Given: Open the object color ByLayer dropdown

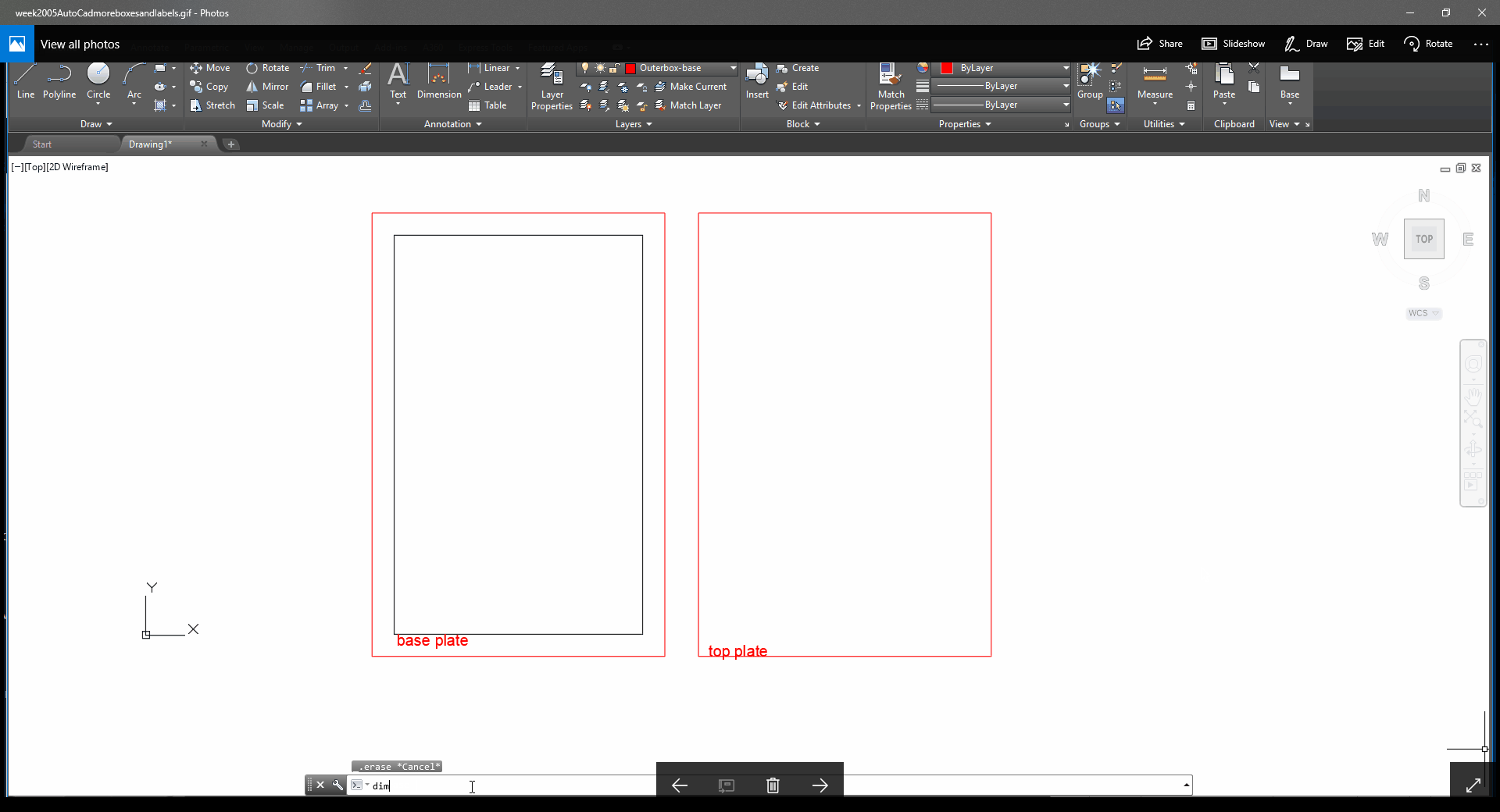Looking at the screenshot, I should [1066, 68].
